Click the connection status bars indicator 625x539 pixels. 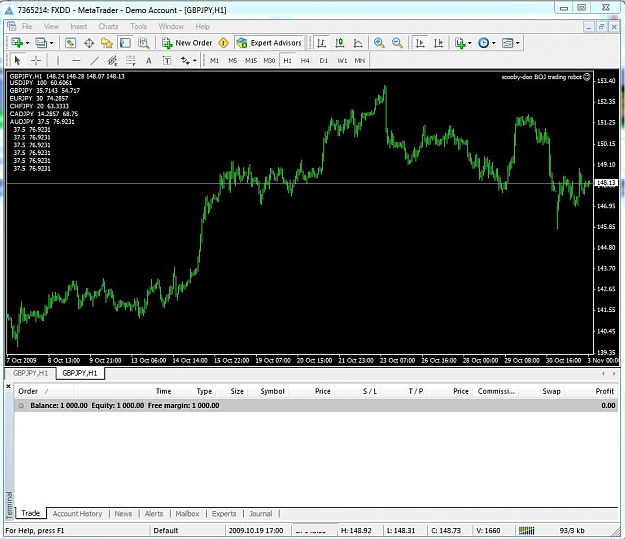(526, 530)
